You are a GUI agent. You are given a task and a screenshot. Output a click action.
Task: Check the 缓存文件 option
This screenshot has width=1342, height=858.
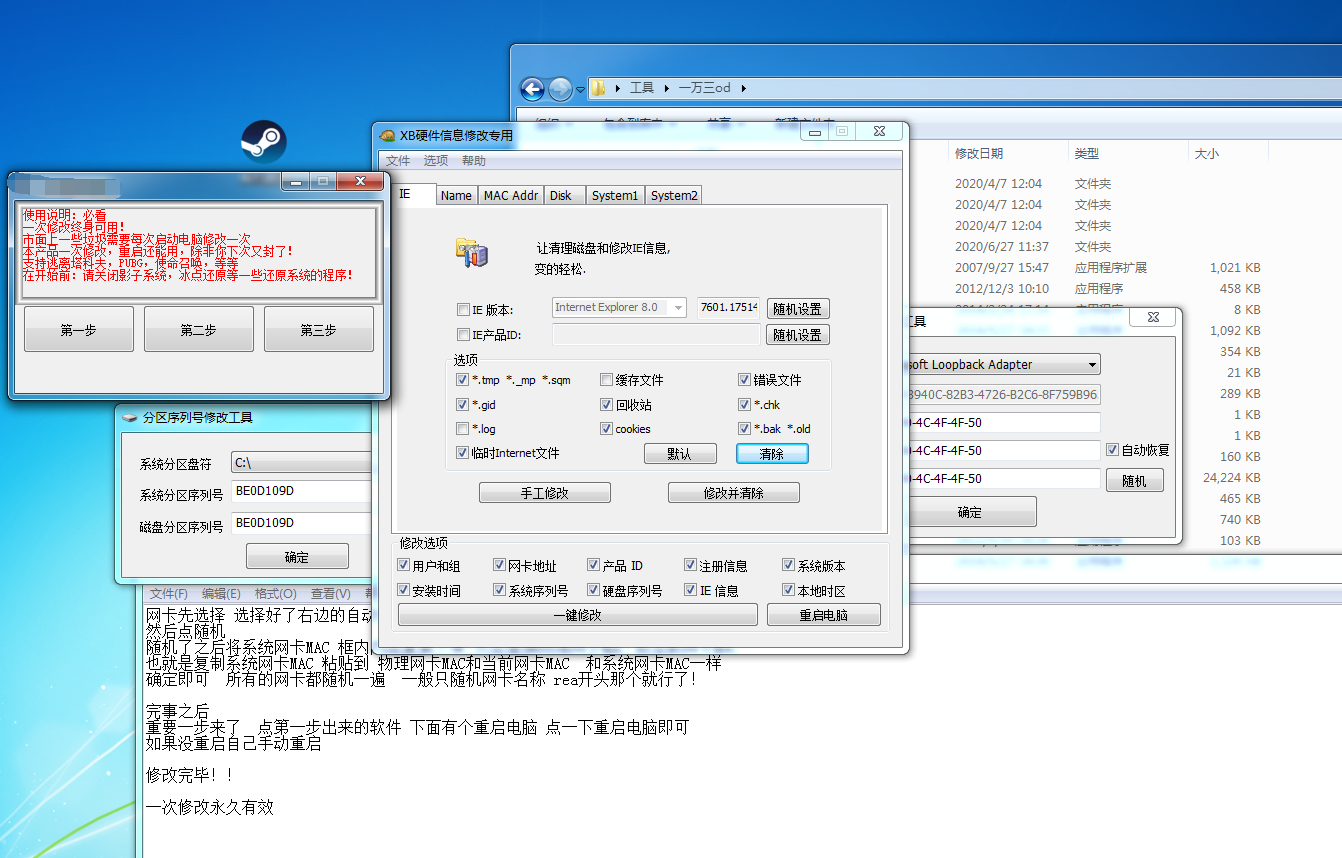point(607,380)
